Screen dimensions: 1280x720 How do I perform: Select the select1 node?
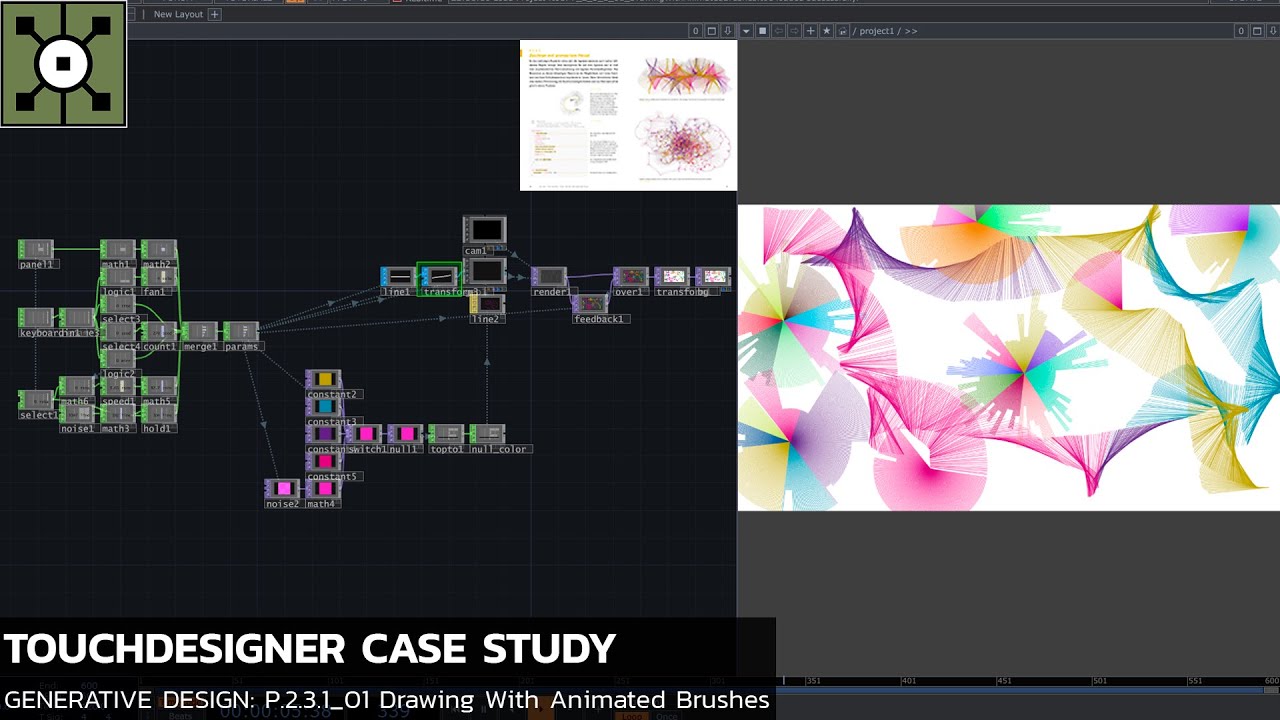36,400
